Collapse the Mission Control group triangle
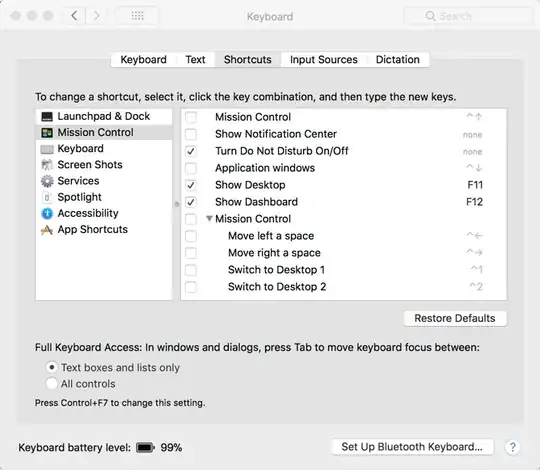This screenshot has width=540, height=470. pos(209,218)
